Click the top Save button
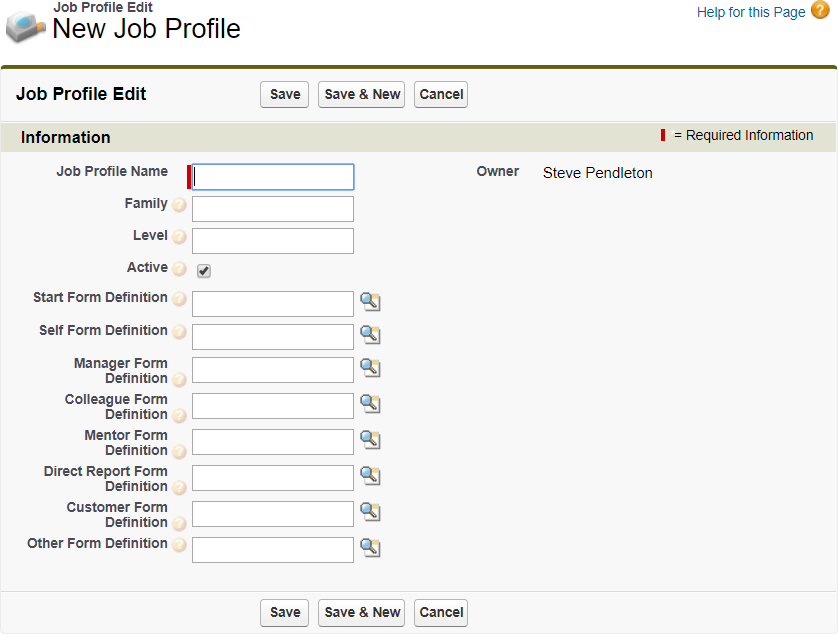 point(285,94)
